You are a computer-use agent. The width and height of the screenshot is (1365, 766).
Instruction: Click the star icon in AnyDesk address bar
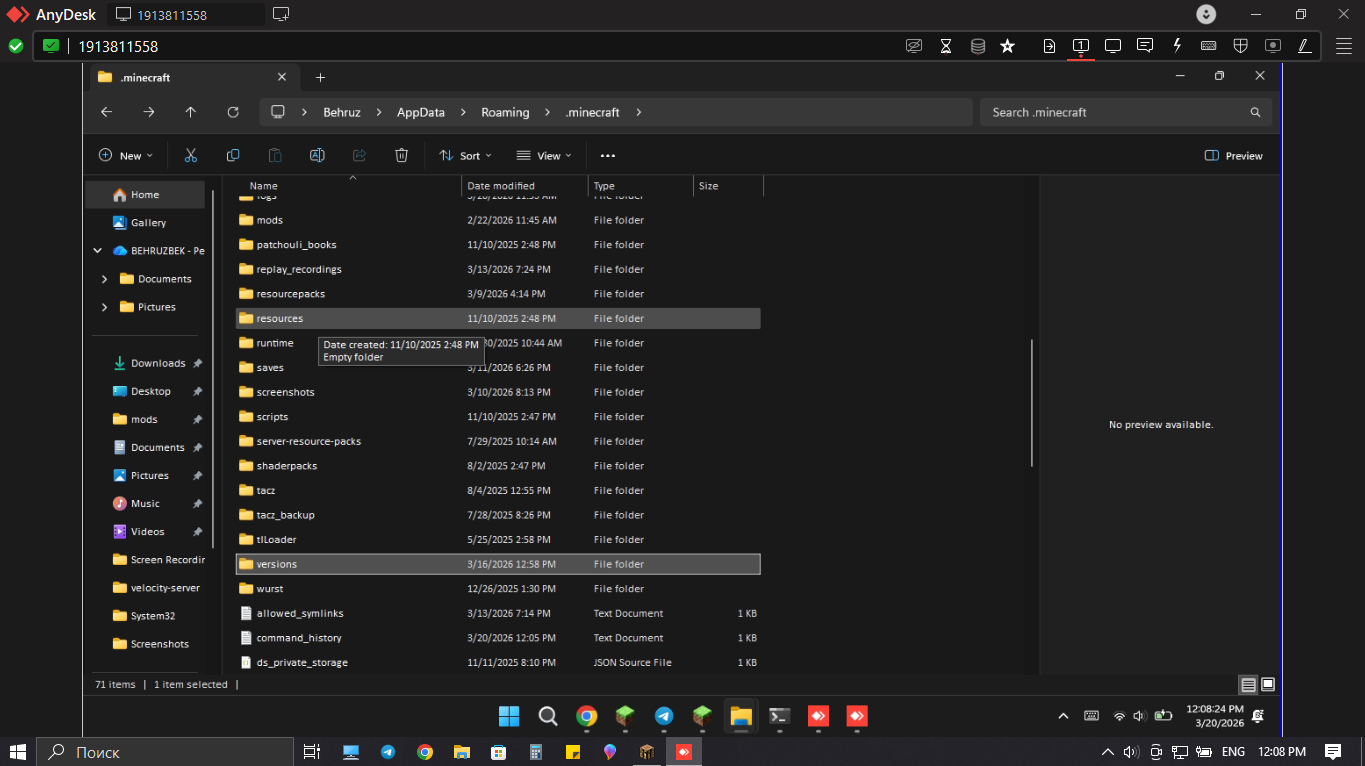pyautogui.click(x=1007, y=46)
